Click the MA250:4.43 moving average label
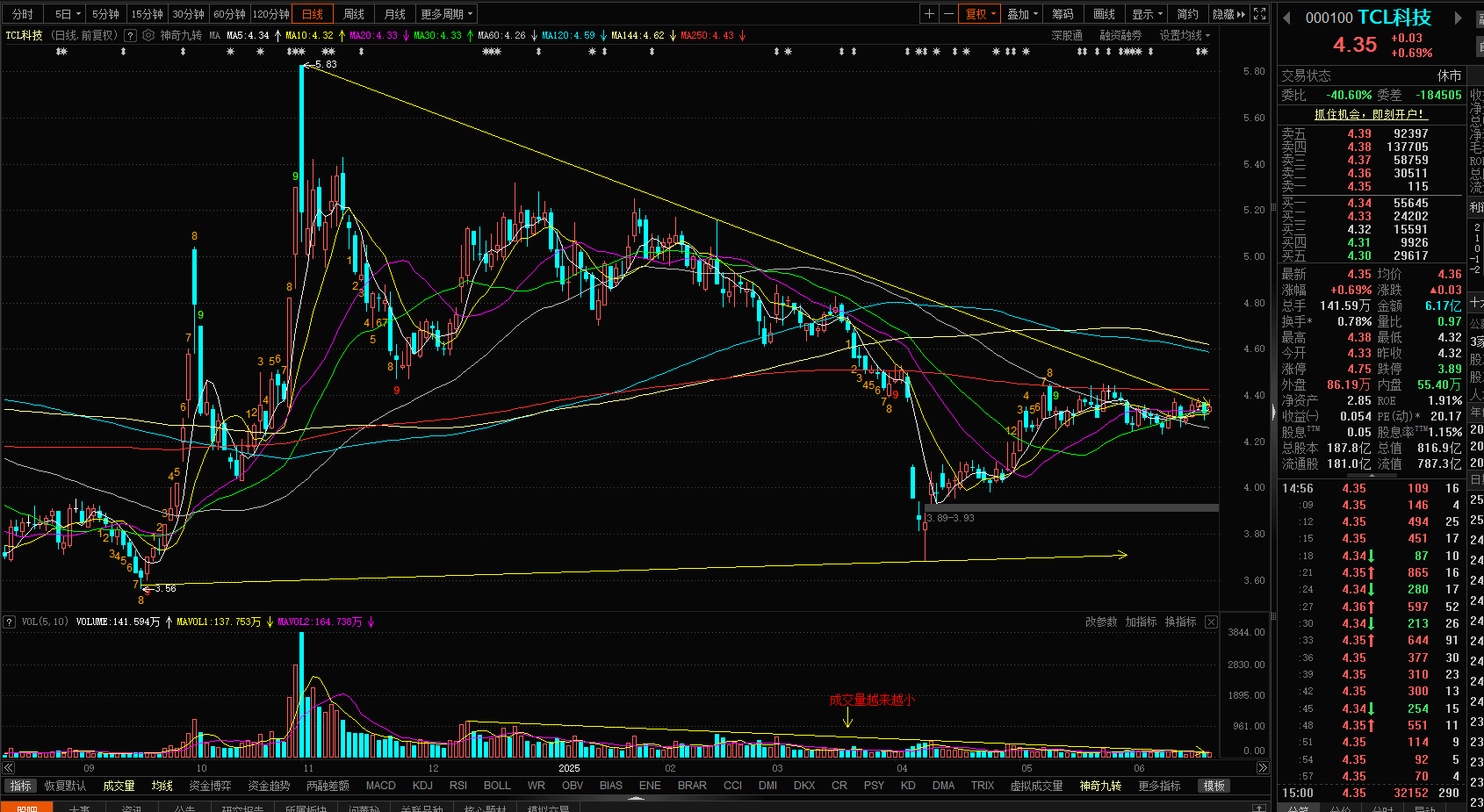Image resolution: width=1484 pixels, height=812 pixels. click(707, 35)
